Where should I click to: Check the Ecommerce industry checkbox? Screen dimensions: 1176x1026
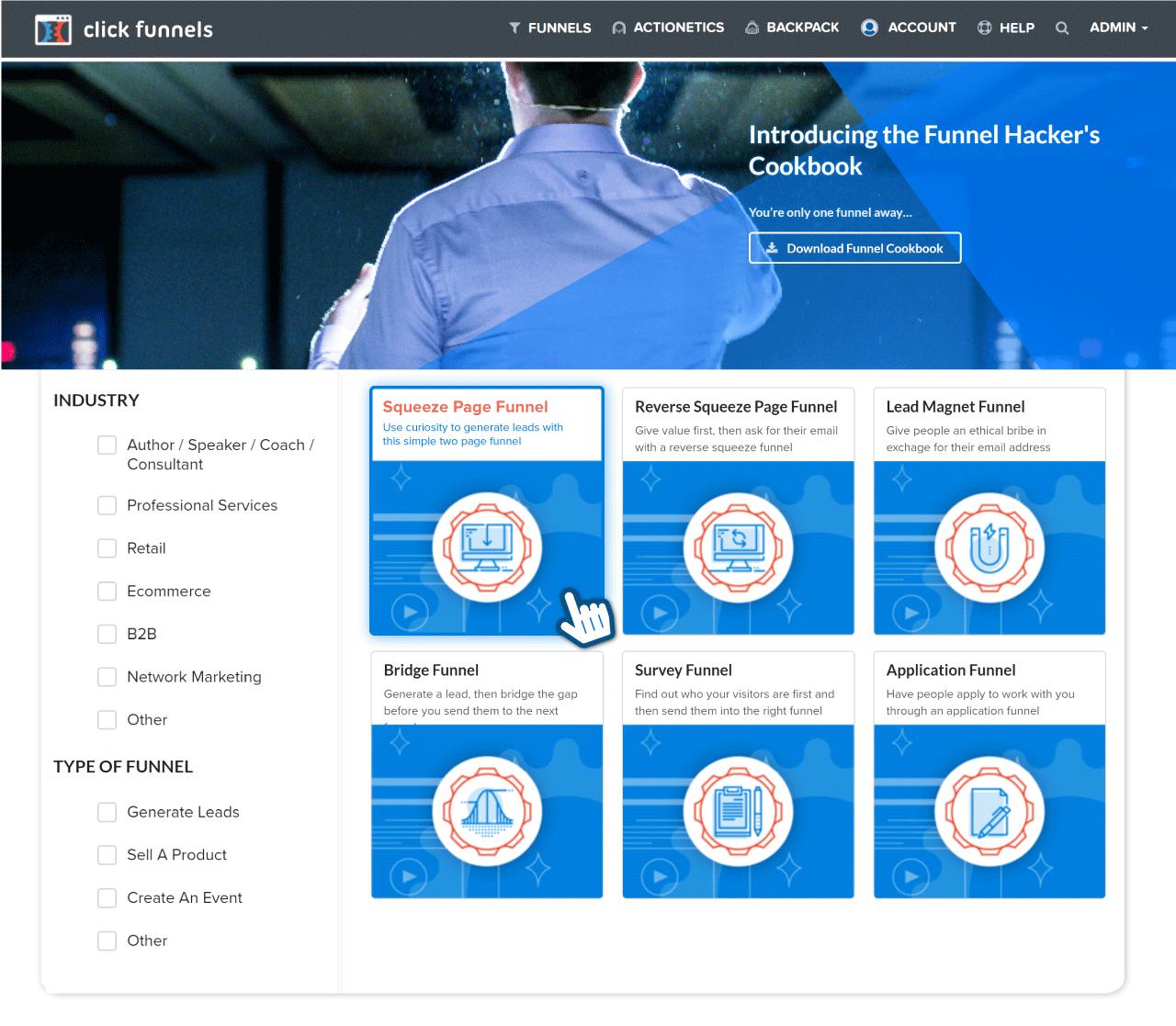107,591
